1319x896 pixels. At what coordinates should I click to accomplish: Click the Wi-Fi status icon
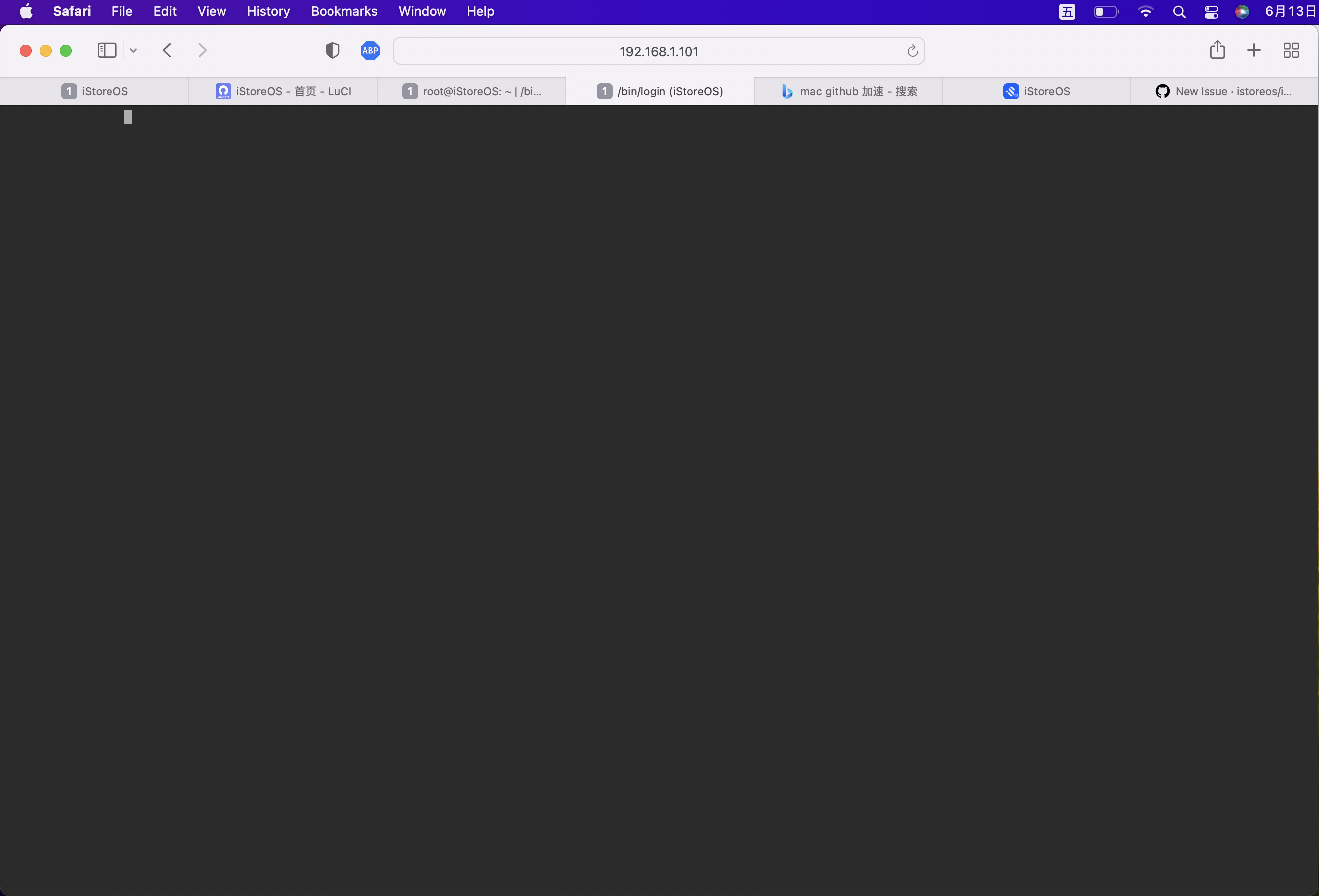tap(1145, 12)
